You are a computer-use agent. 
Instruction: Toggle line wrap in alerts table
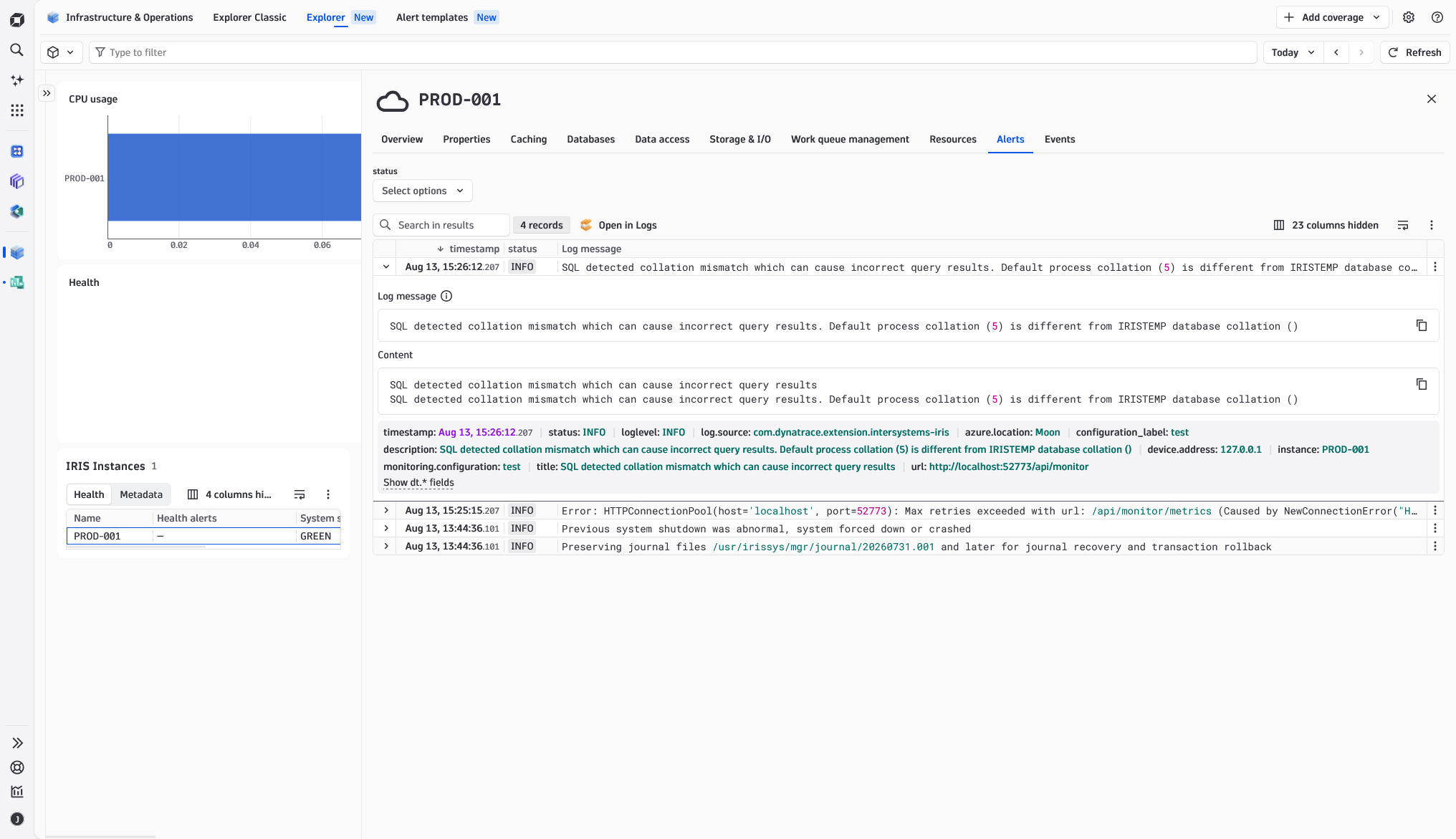pos(1403,225)
